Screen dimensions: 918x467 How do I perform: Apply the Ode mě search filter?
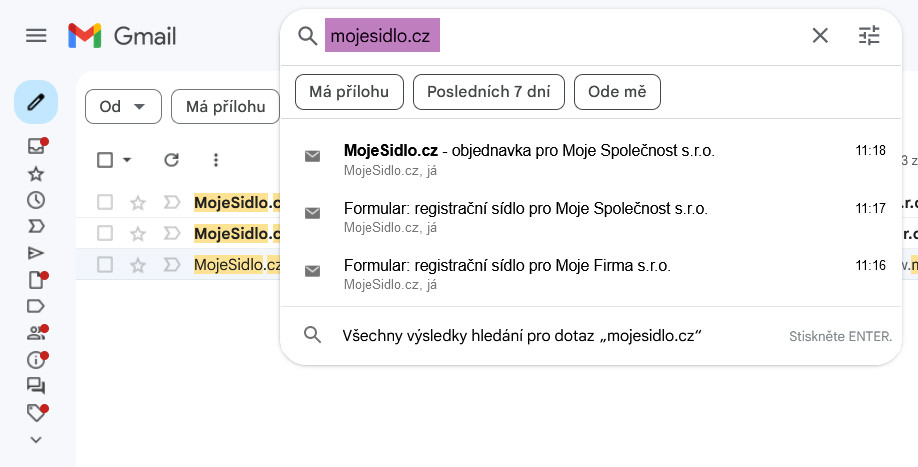(617, 92)
